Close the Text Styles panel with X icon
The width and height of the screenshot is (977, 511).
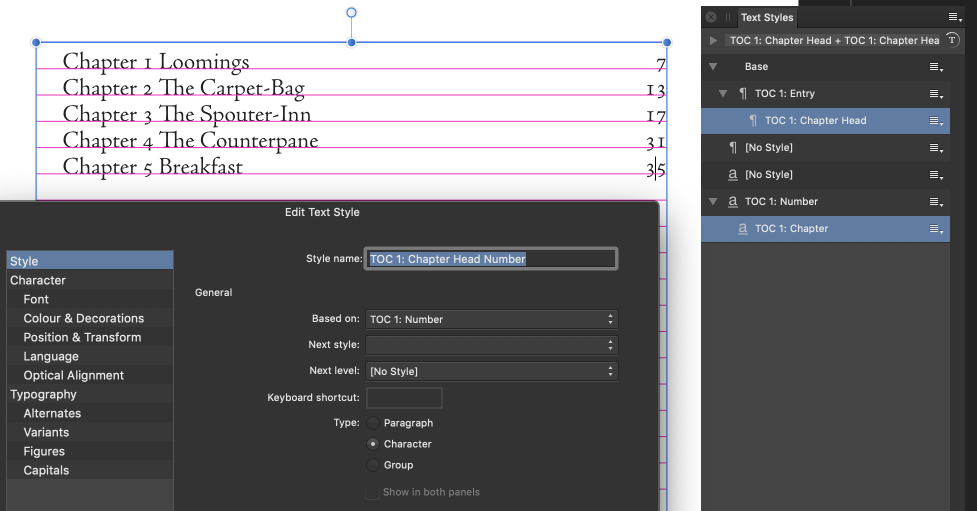tap(711, 17)
